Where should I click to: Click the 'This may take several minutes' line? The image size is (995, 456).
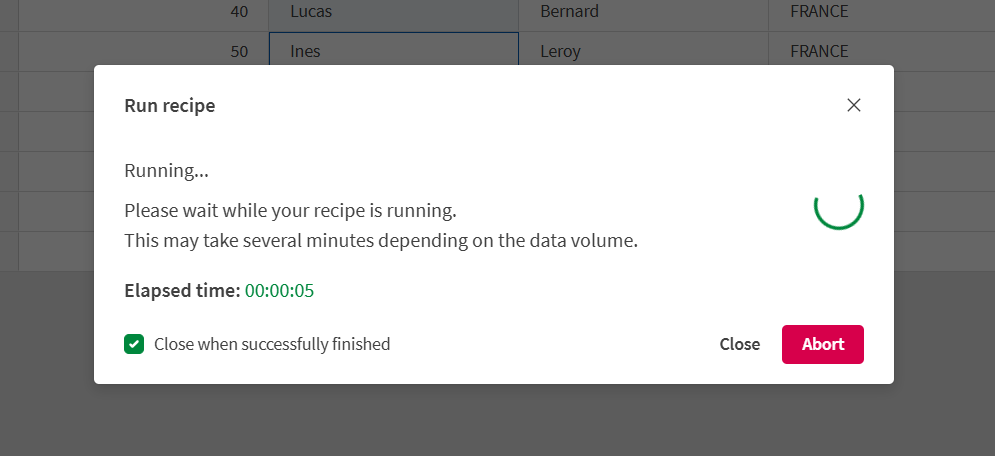380,241
